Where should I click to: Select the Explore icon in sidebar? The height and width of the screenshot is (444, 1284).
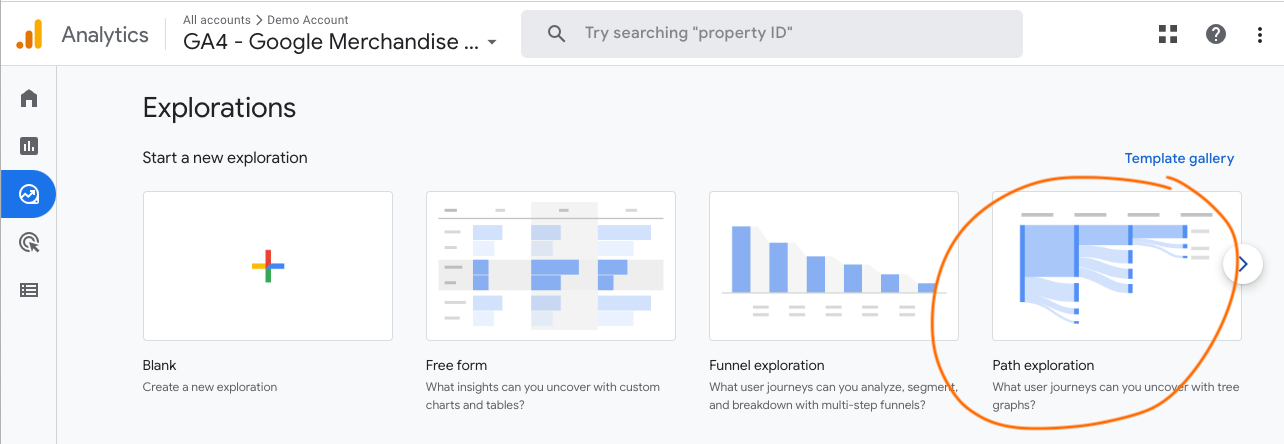[x=29, y=194]
